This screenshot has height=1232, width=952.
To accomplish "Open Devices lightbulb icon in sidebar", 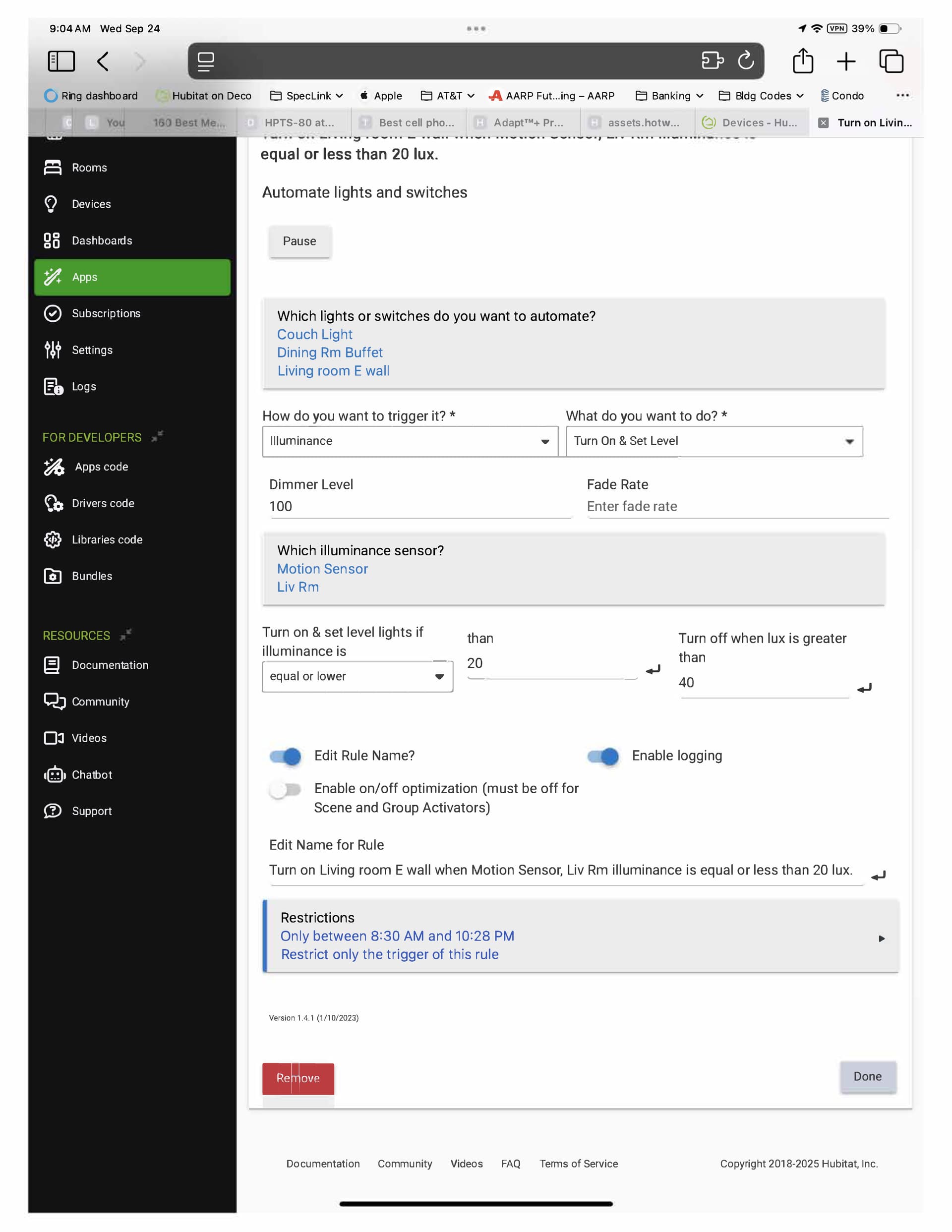I will pos(52,204).
